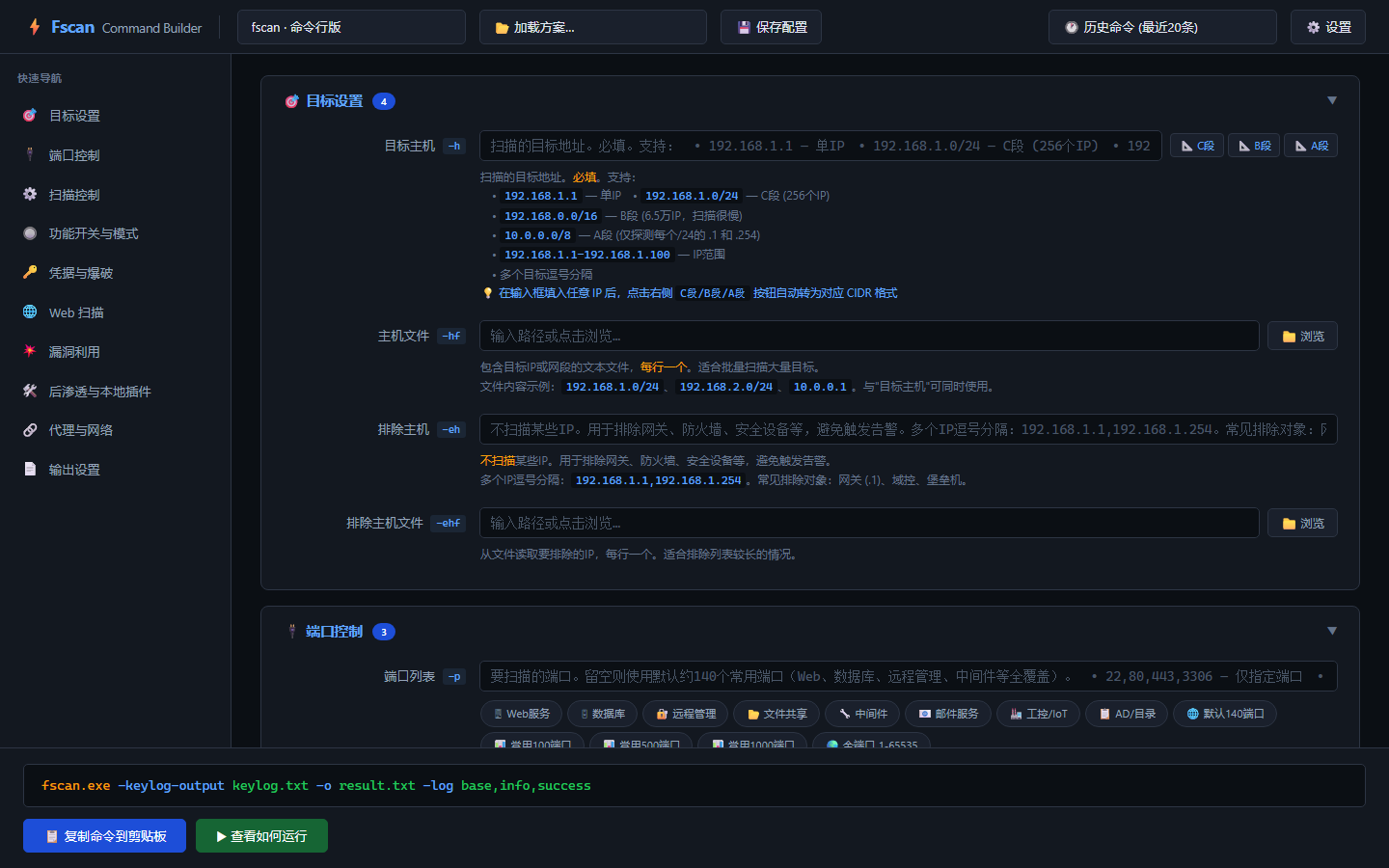Click 查看如何运行 button
This screenshot has width=1389, height=868.
(x=261, y=836)
